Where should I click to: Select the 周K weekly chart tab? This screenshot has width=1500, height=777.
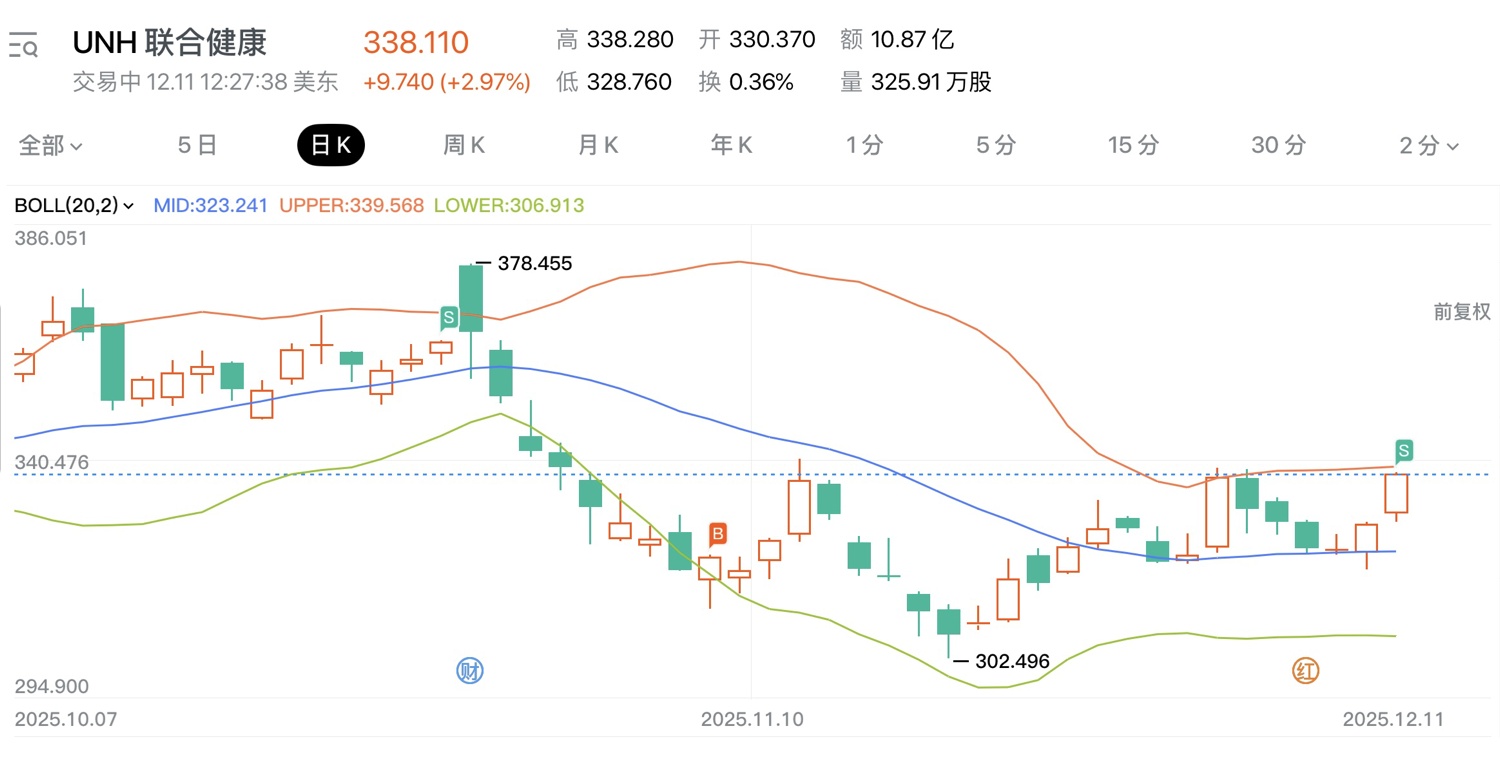pyautogui.click(x=464, y=146)
